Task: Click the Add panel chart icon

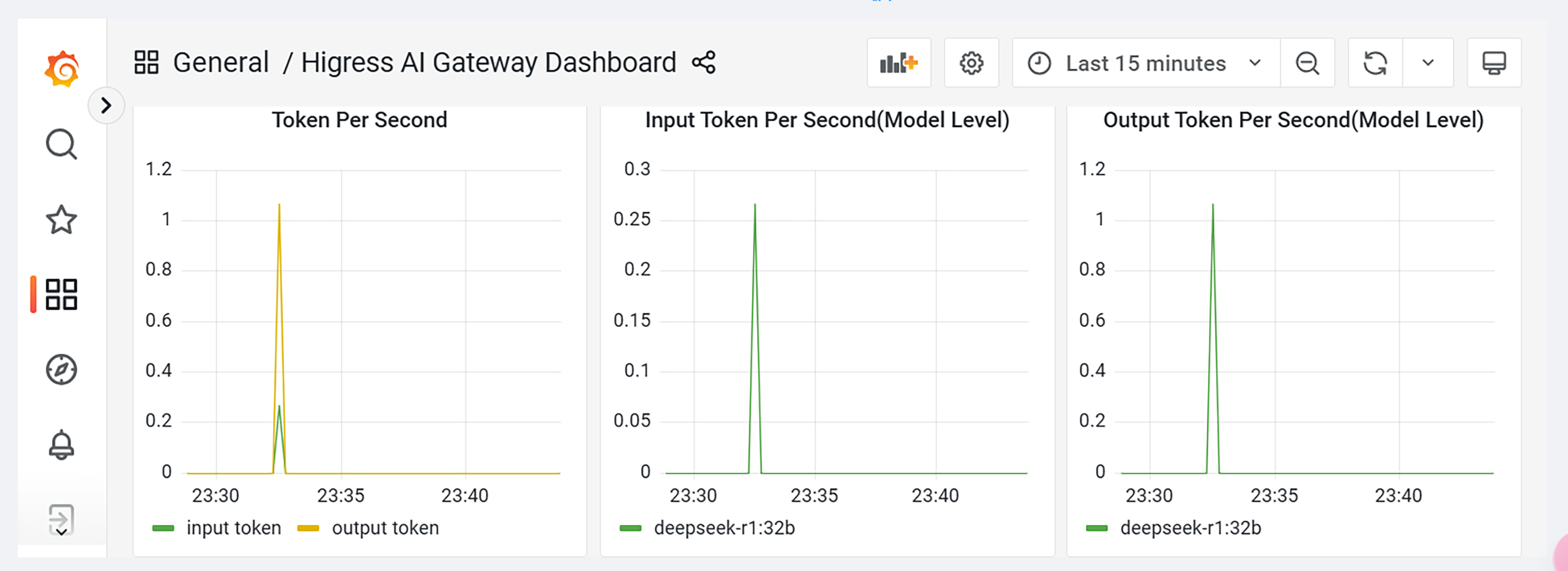Action: tap(898, 63)
